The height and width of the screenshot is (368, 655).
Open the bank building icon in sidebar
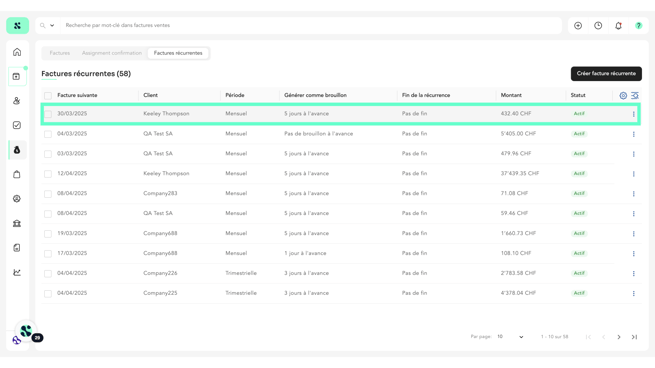coord(17,223)
